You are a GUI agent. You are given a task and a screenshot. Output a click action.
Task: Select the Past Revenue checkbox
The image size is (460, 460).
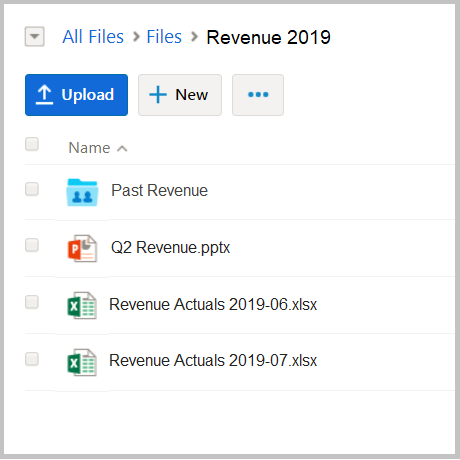pyautogui.click(x=32, y=189)
